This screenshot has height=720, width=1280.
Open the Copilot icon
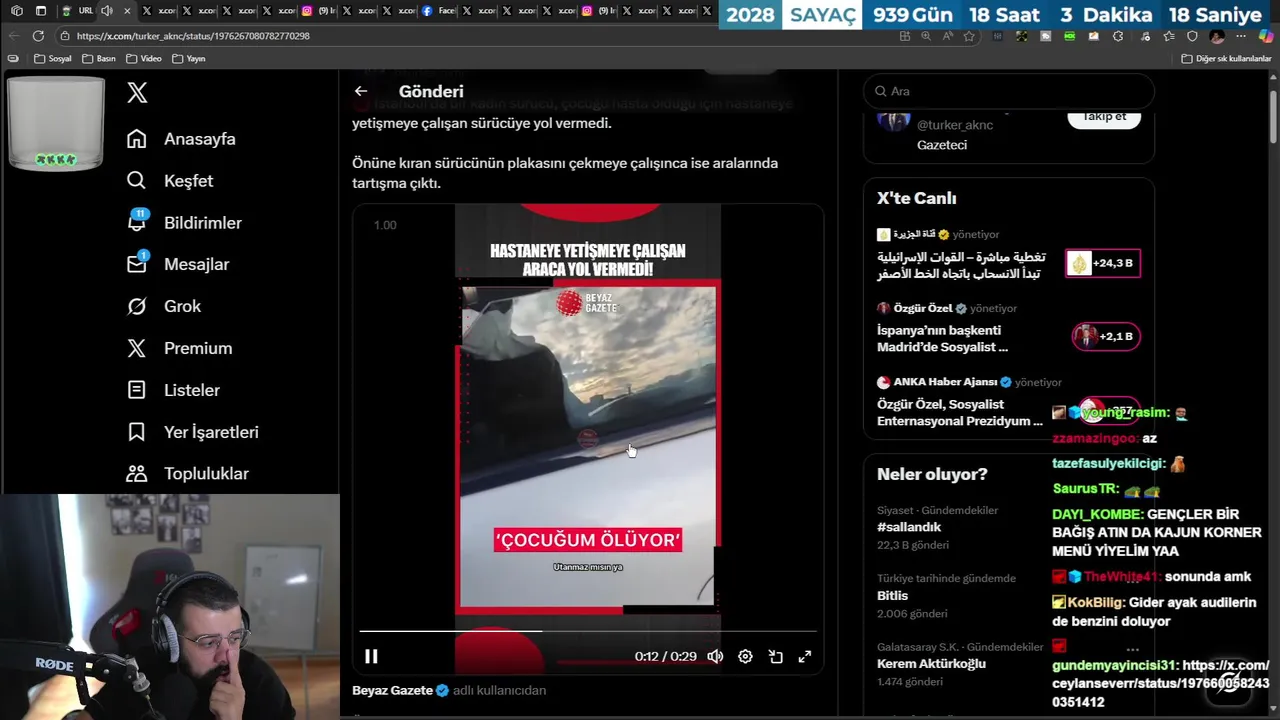click(x=1266, y=36)
